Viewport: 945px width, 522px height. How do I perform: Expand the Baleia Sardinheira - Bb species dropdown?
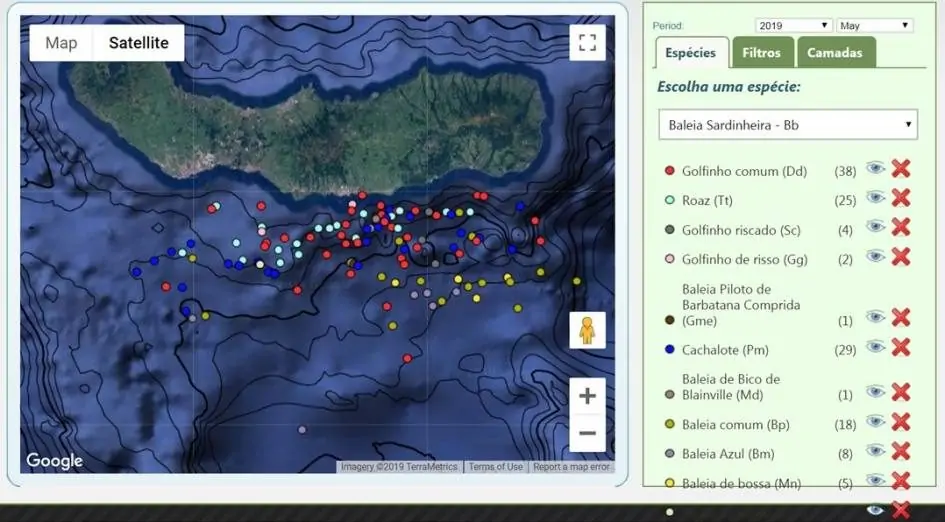788,125
